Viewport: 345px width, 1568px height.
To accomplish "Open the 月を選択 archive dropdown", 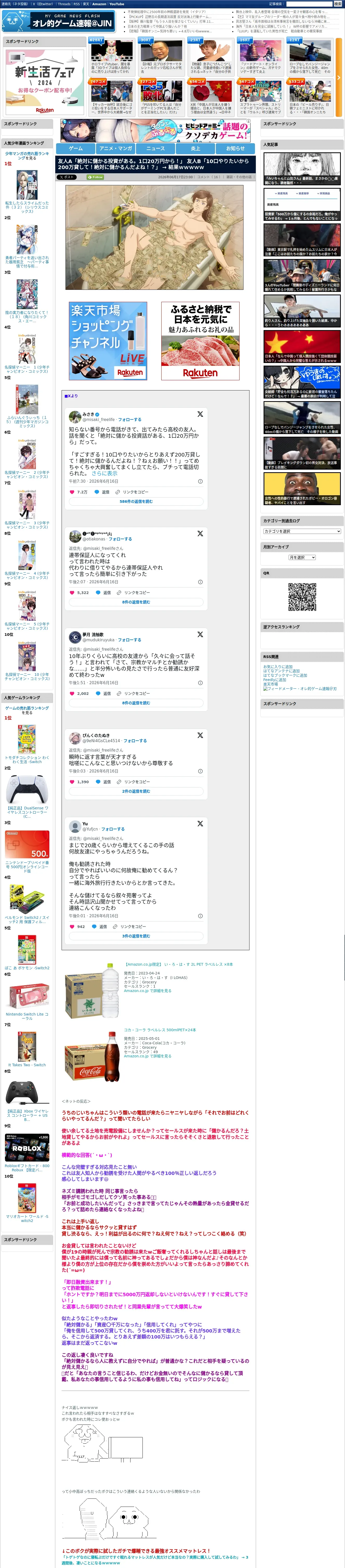I will tap(302, 558).
